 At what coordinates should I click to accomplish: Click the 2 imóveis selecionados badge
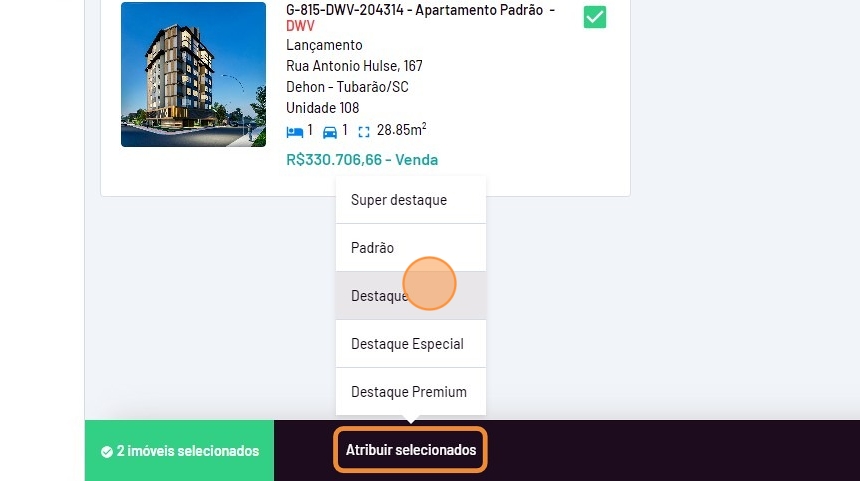click(x=180, y=451)
